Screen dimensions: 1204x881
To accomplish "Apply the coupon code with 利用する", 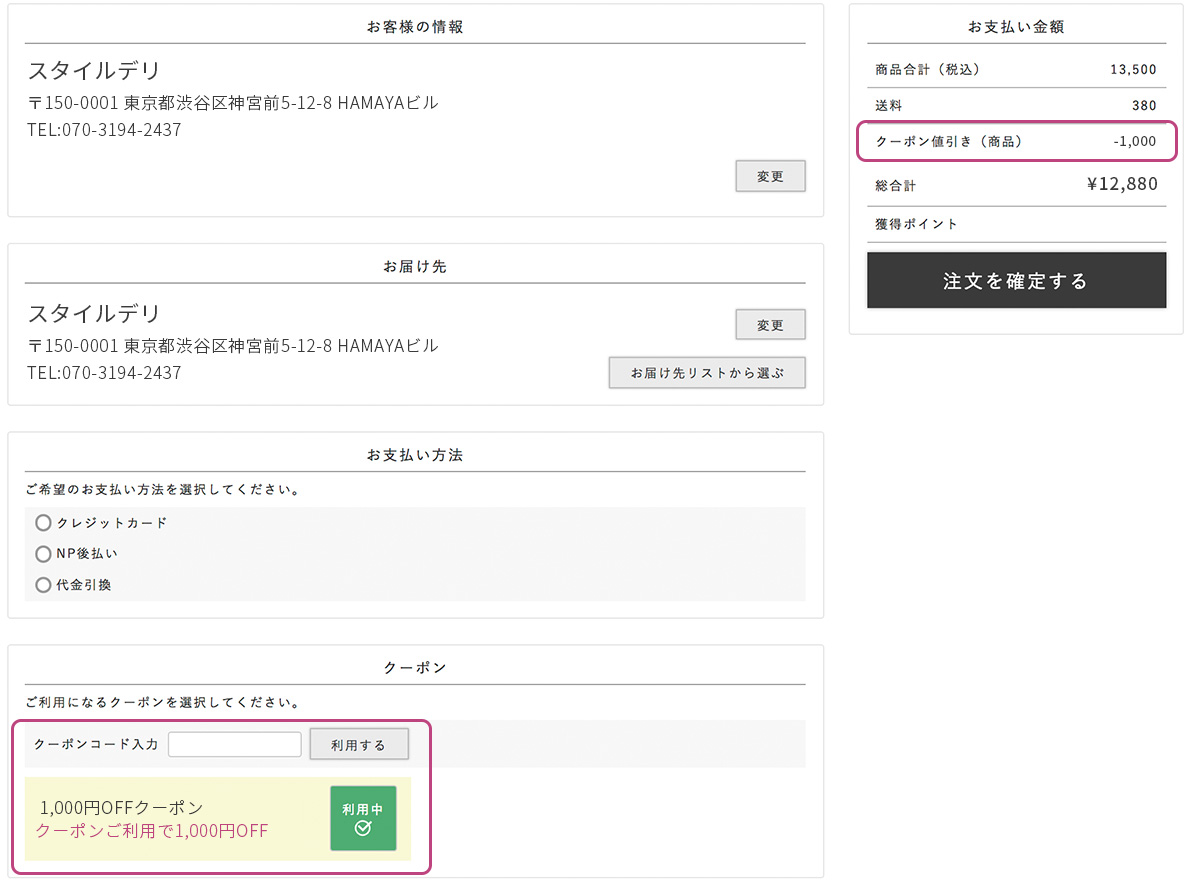I will pos(358,745).
